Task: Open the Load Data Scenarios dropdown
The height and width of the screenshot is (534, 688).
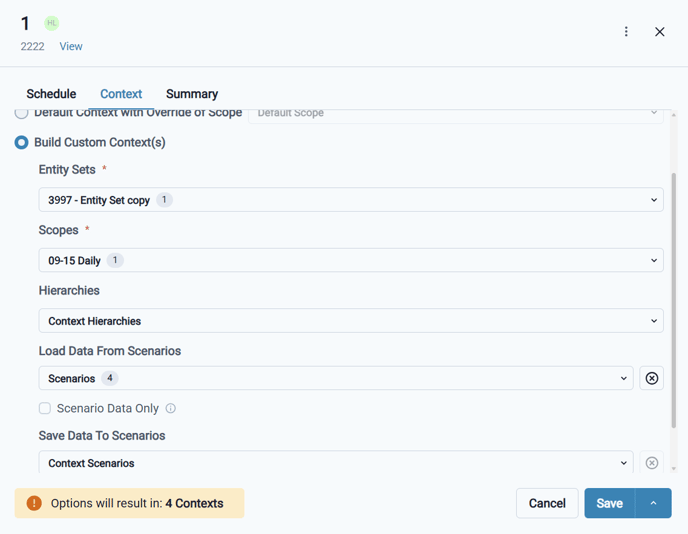Action: (x=335, y=379)
